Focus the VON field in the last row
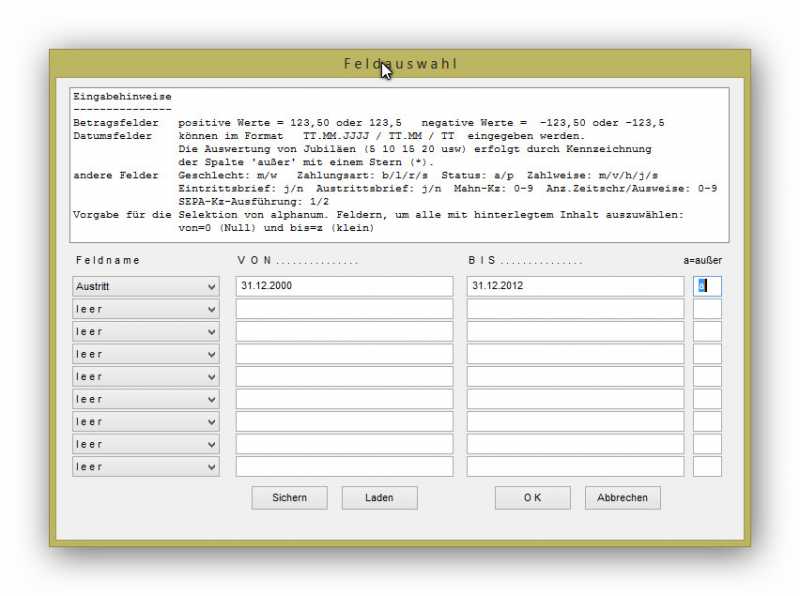This screenshot has height=596, width=800. 344,466
